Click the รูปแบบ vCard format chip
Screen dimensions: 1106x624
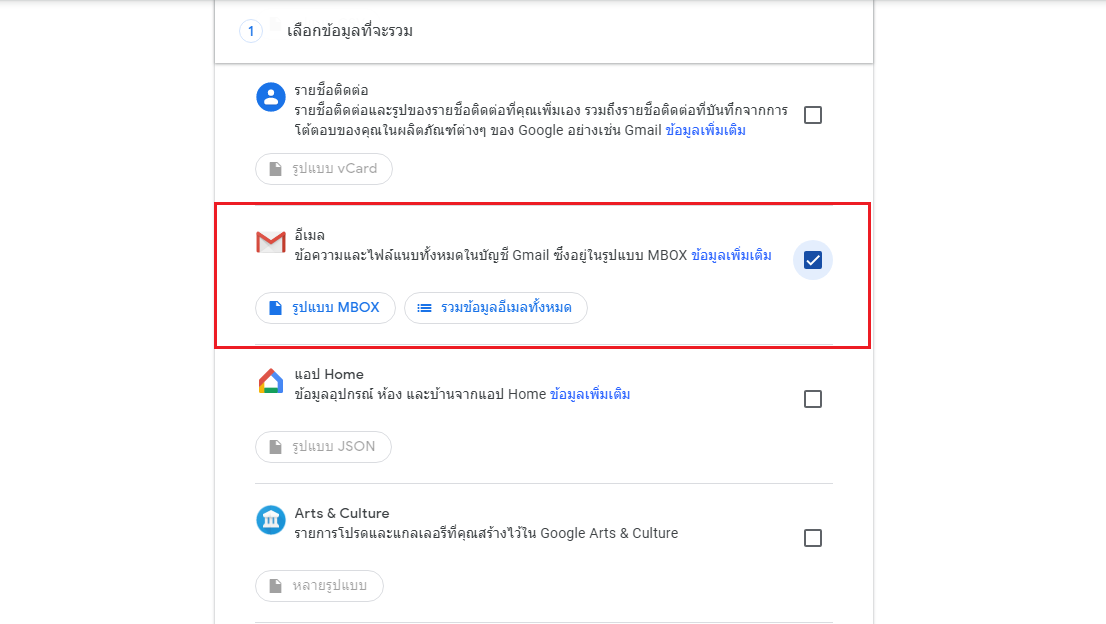pyautogui.click(x=324, y=169)
